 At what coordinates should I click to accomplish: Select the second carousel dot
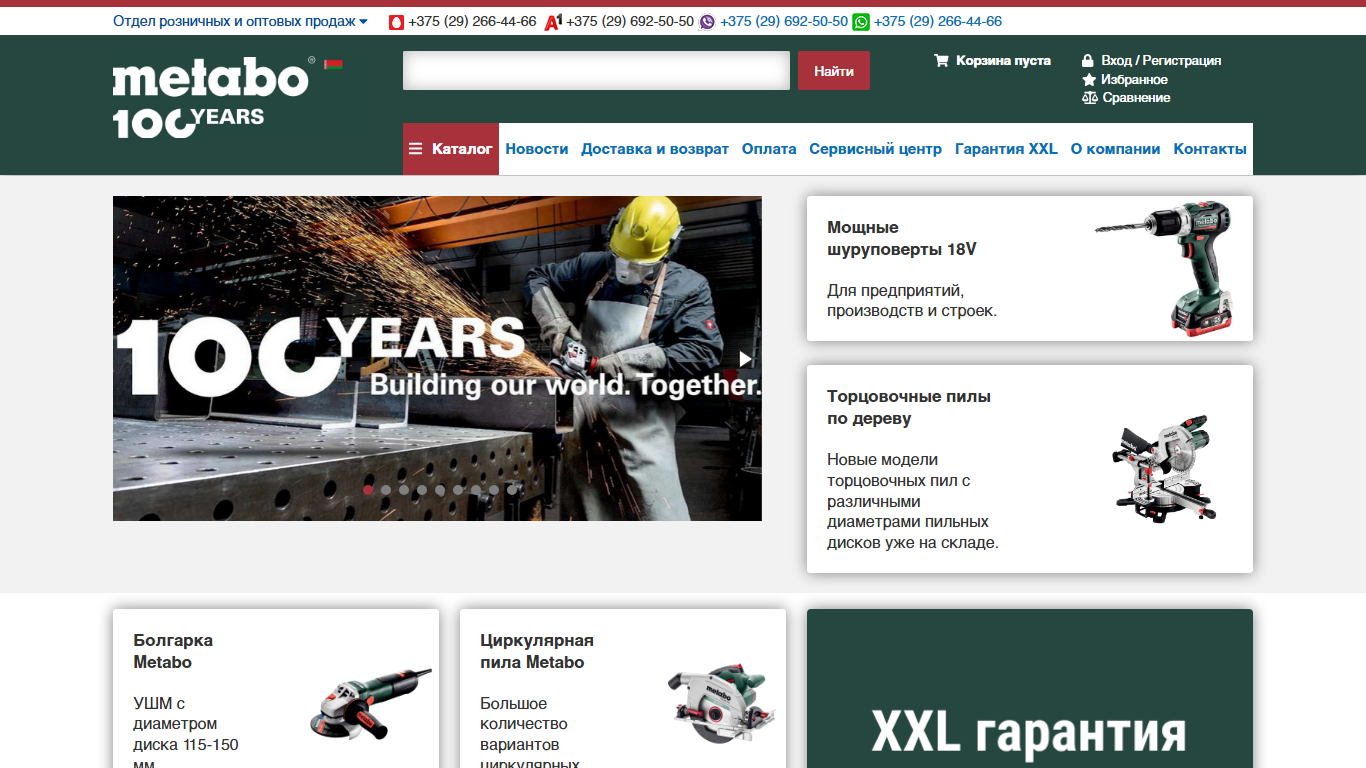(386, 490)
